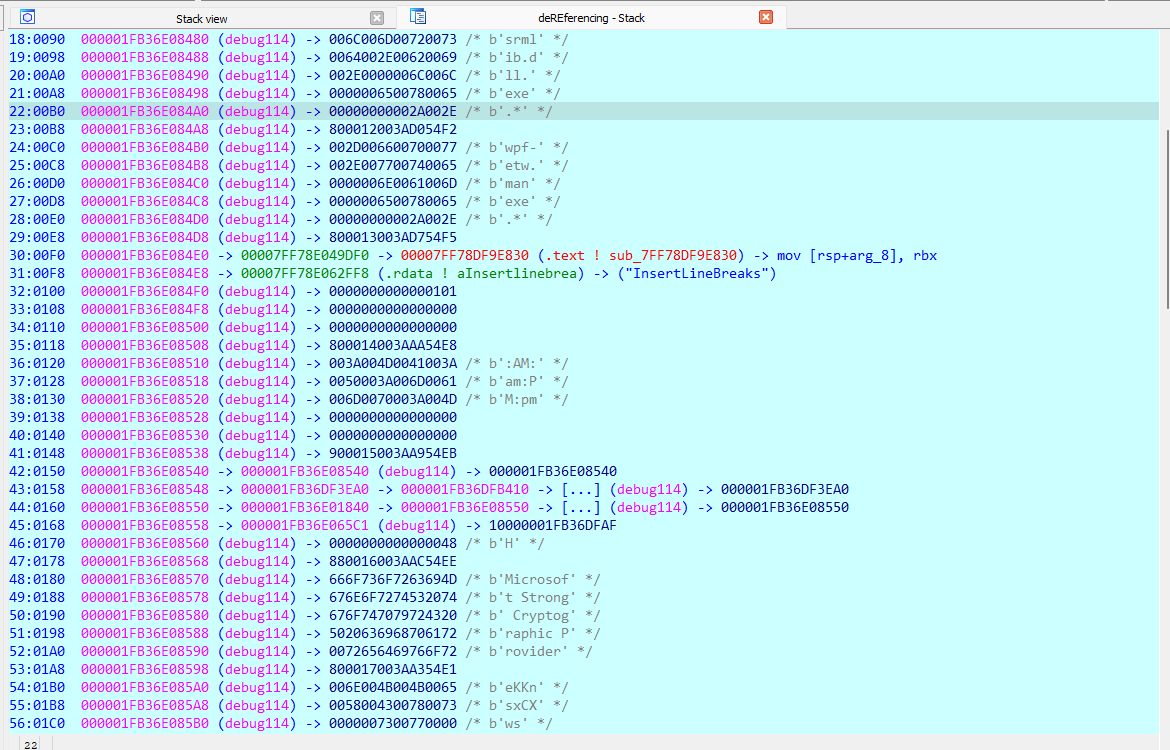Image resolution: width=1170 pixels, height=750 pixels.
Task: Click address 000001FB36E08500 on row 34
Action: [x=145, y=327]
